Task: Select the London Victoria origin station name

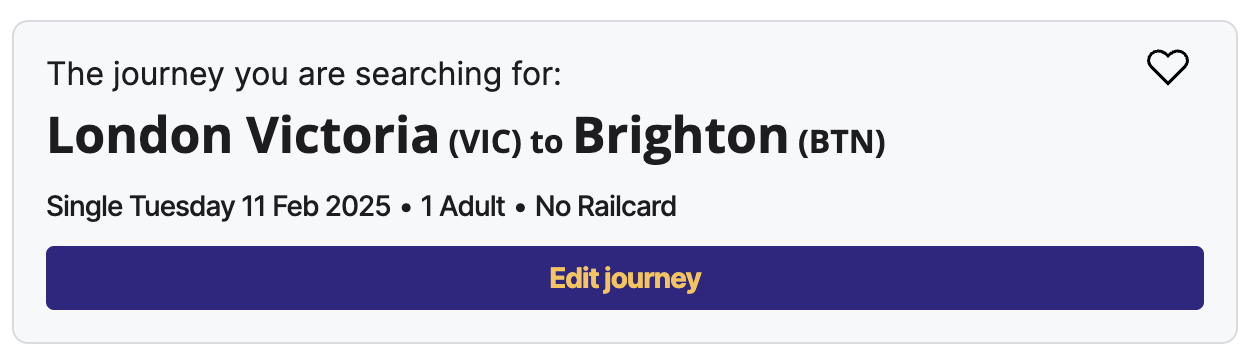Action: (x=243, y=135)
